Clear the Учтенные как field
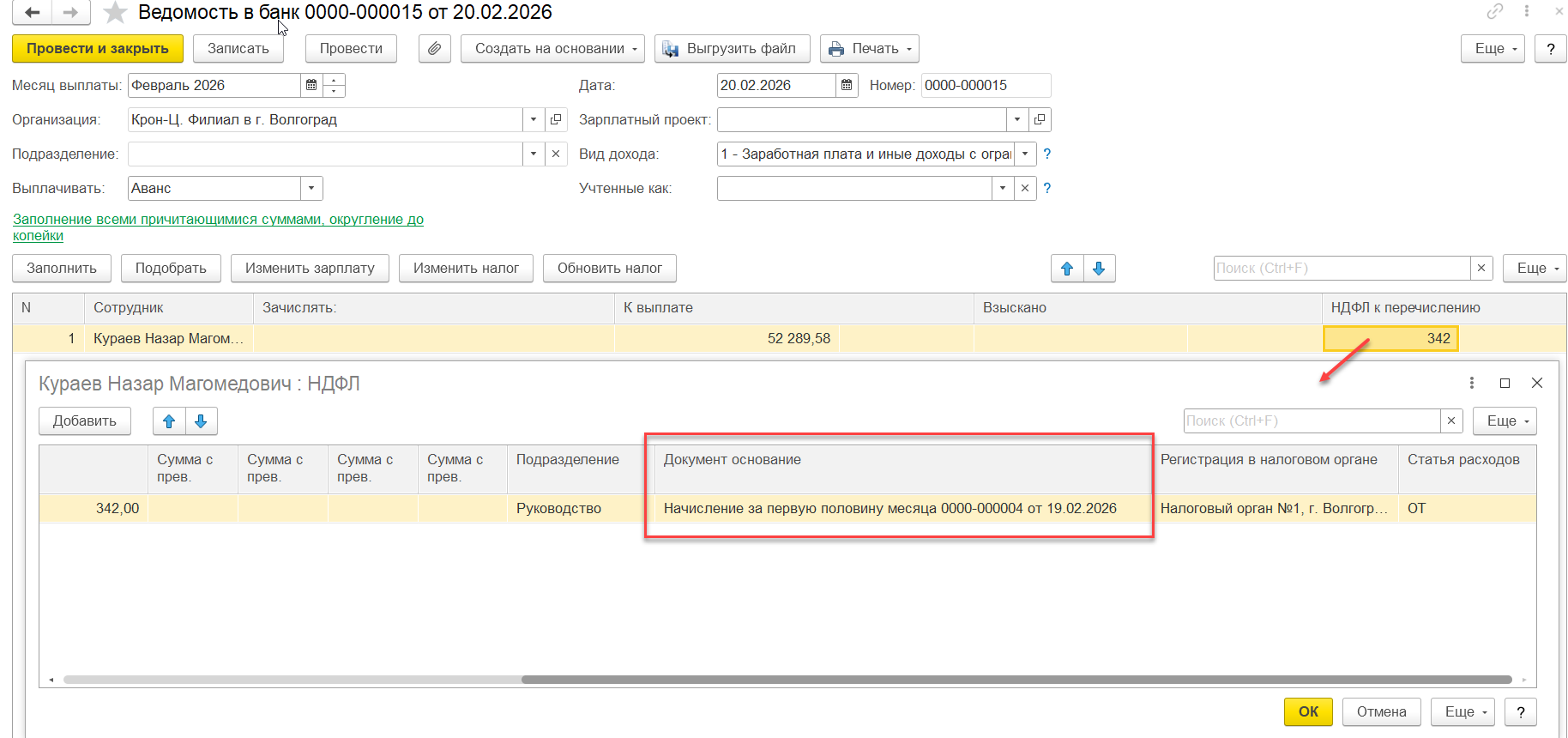Screen dimensions: 1568x738 click(1025, 188)
